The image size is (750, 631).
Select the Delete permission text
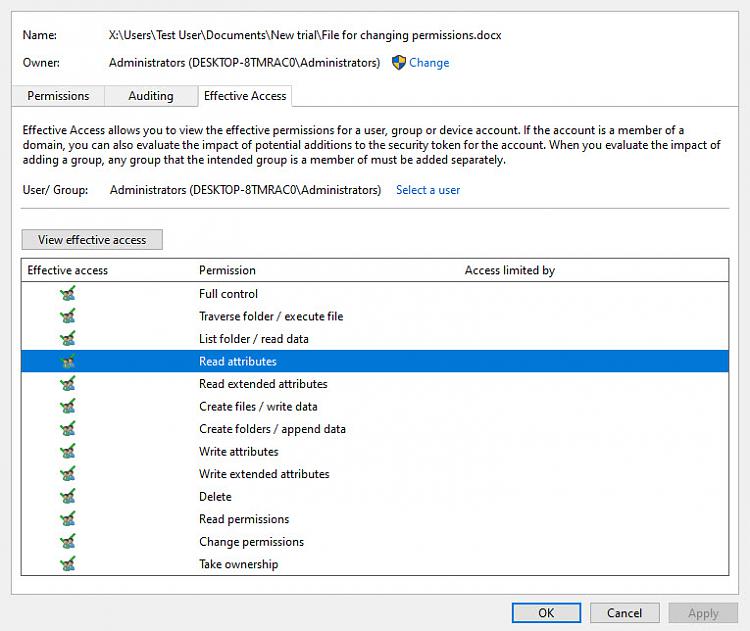click(215, 497)
